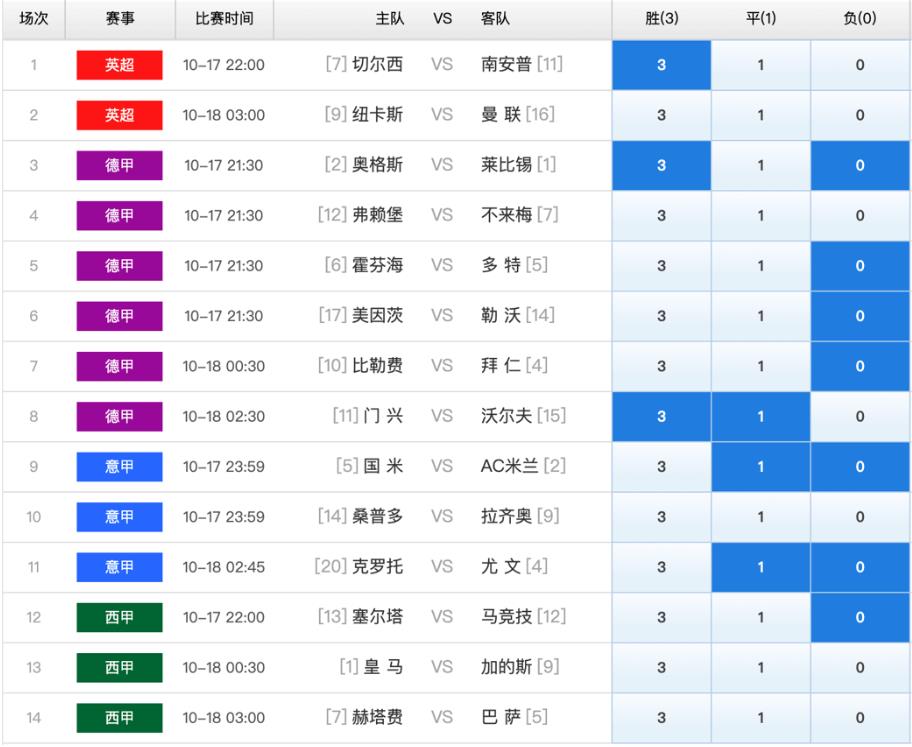Screen dimensions: 912x747
Task: Click the 赛事 column header
Action: [x=120, y=19]
